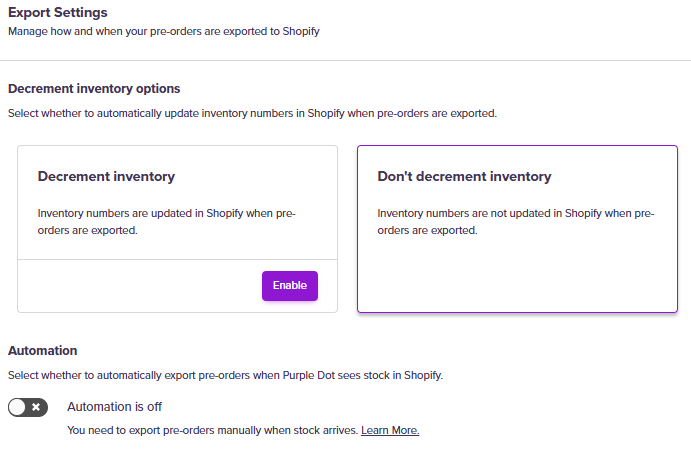Open the Learn More link
Screen dimensions: 691x453
pyautogui.click(x=390, y=431)
